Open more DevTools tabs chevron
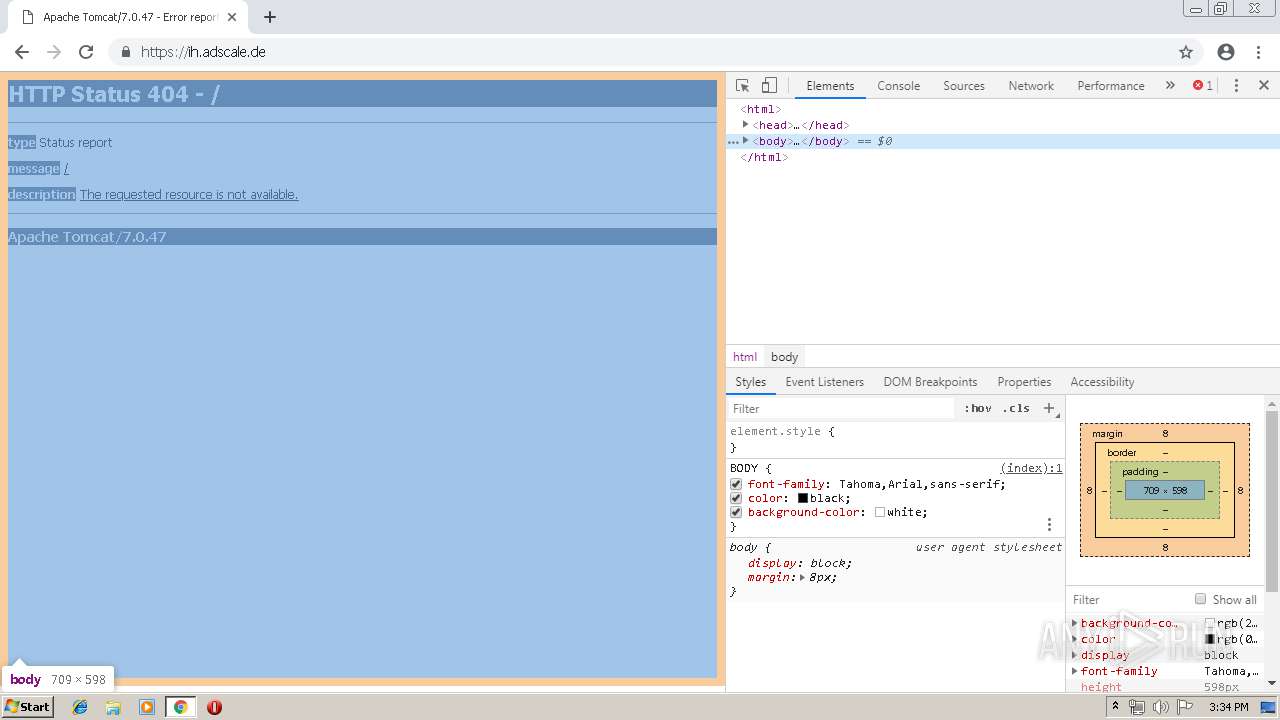This screenshot has height=720, width=1280. pos(1170,86)
